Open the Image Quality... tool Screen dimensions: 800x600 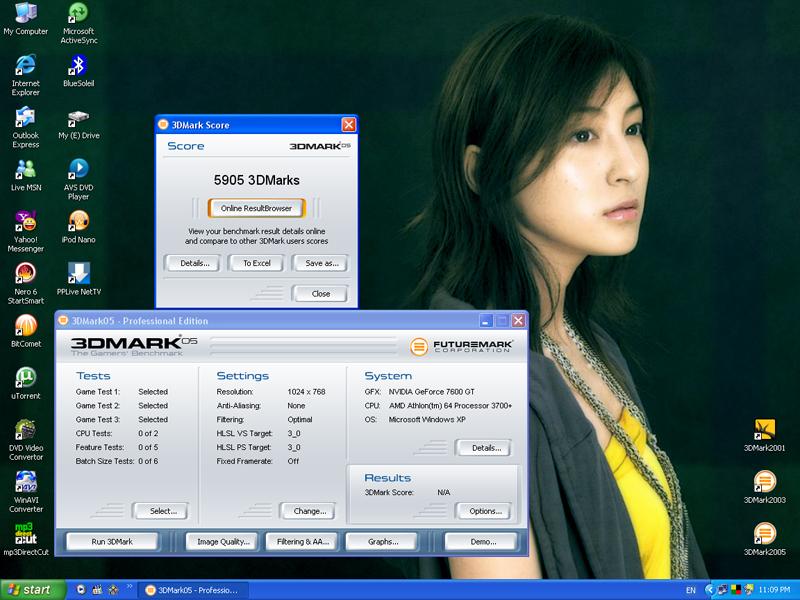coord(223,542)
